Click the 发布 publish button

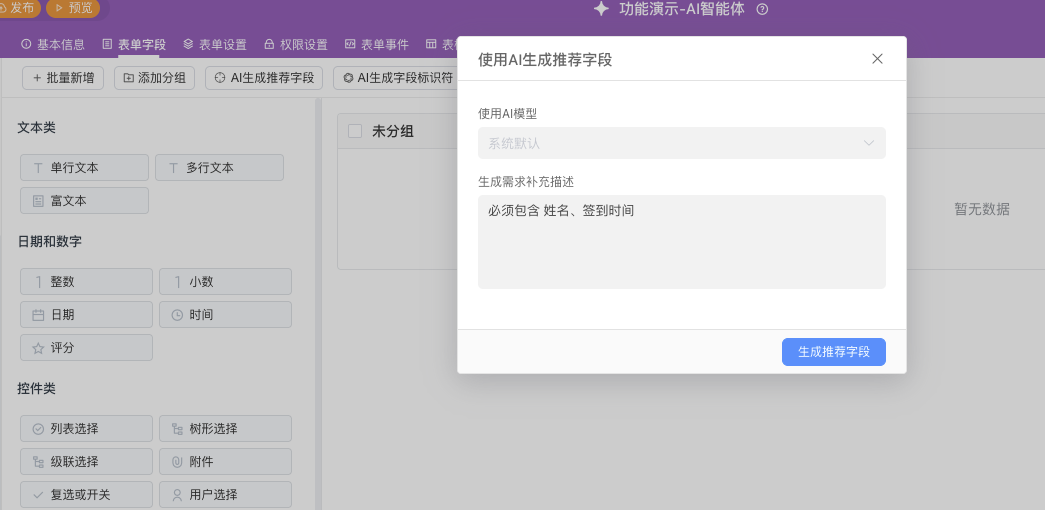(19, 8)
